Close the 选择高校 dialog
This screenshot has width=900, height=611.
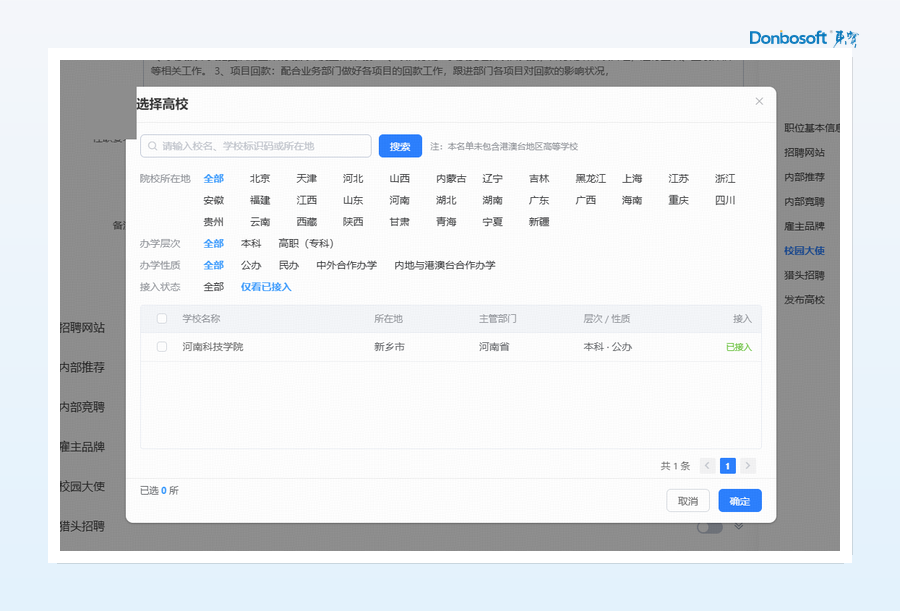coord(759,102)
